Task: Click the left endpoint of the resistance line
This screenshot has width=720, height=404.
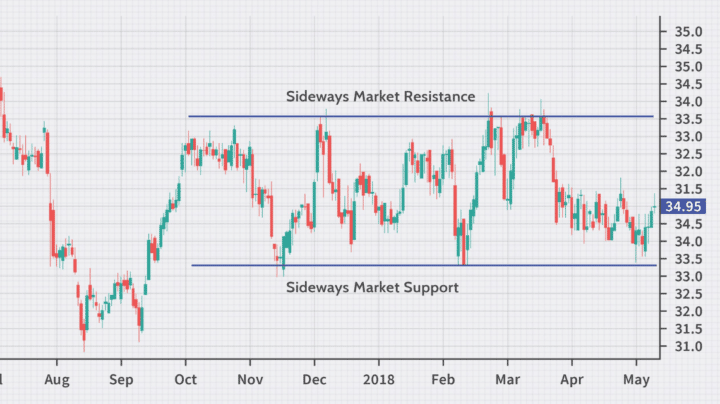Action: click(x=189, y=117)
